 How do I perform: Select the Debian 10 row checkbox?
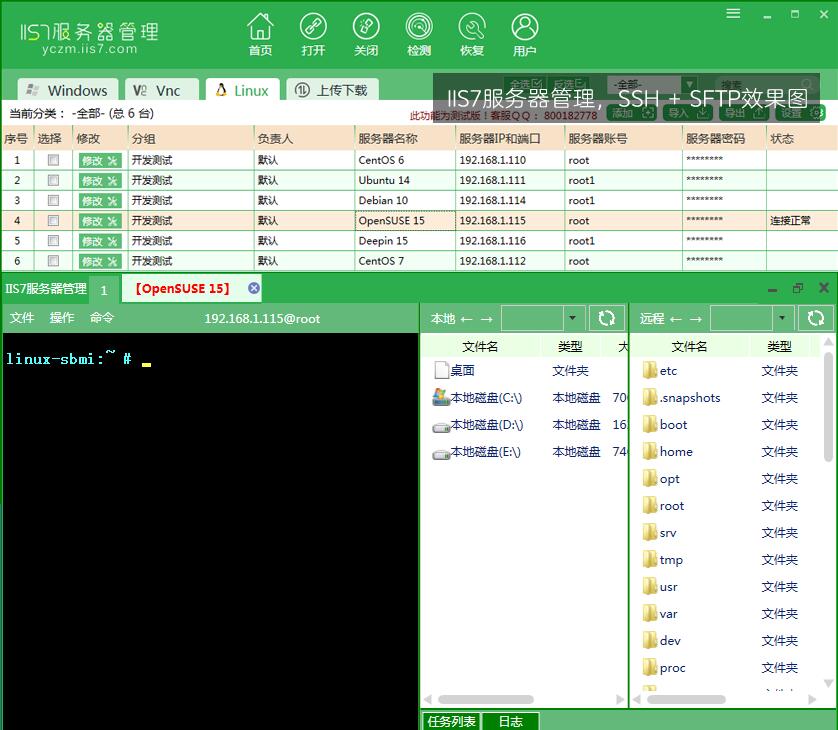(x=54, y=200)
